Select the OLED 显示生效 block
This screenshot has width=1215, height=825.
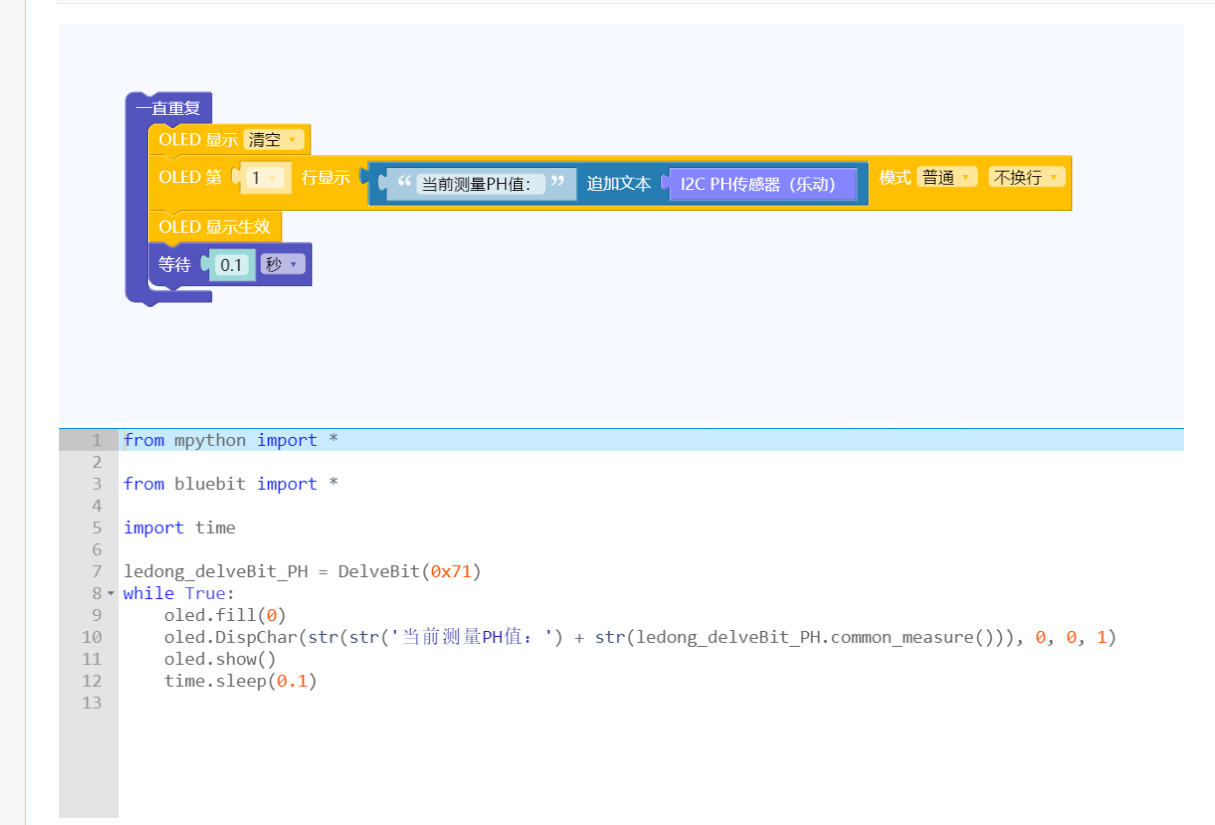[214, 227]
